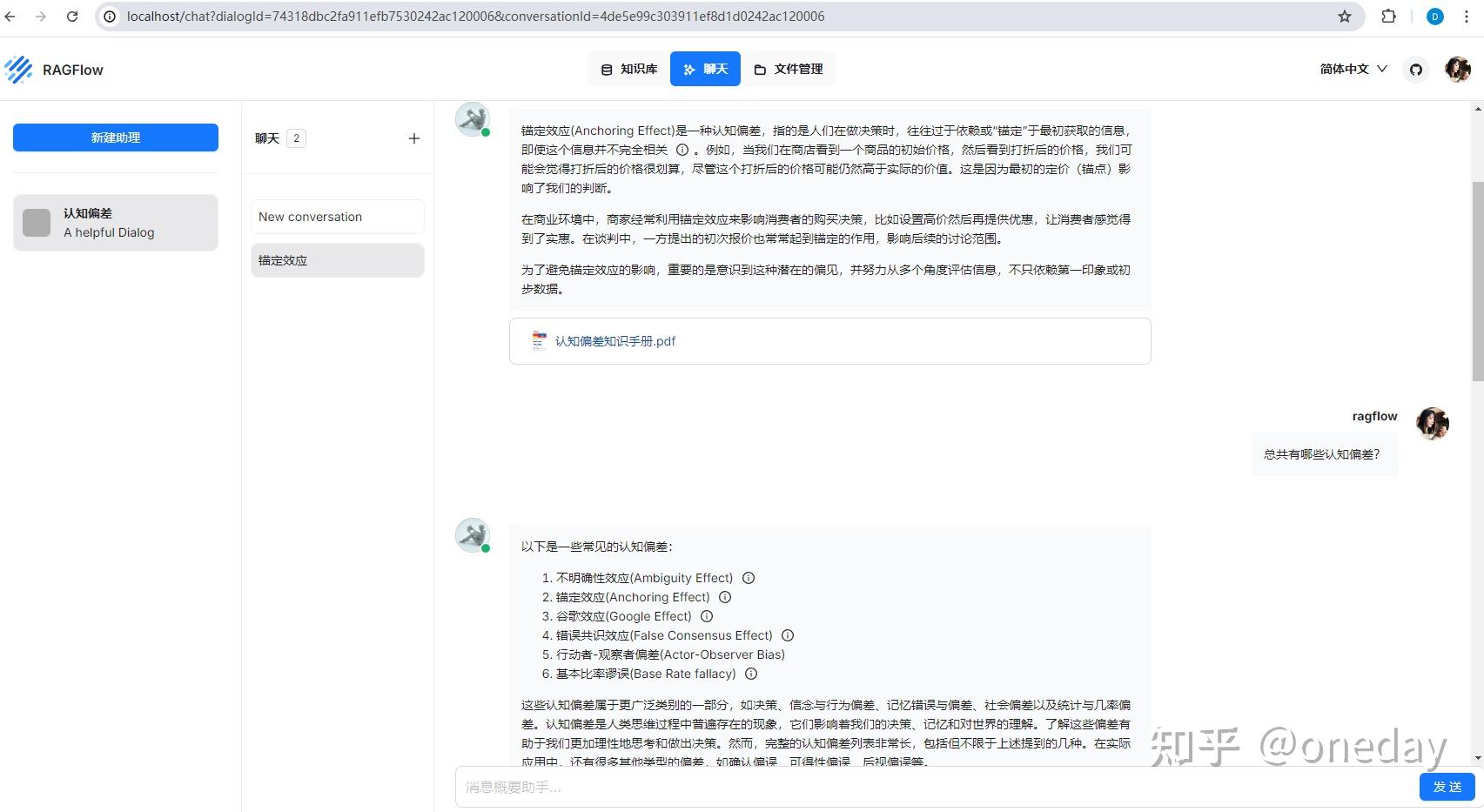Image resolution: width=1484 pixels, height=812 pixels.
Task: Click info icon next to False Consensus Effect
Action: tap(788, 635)
